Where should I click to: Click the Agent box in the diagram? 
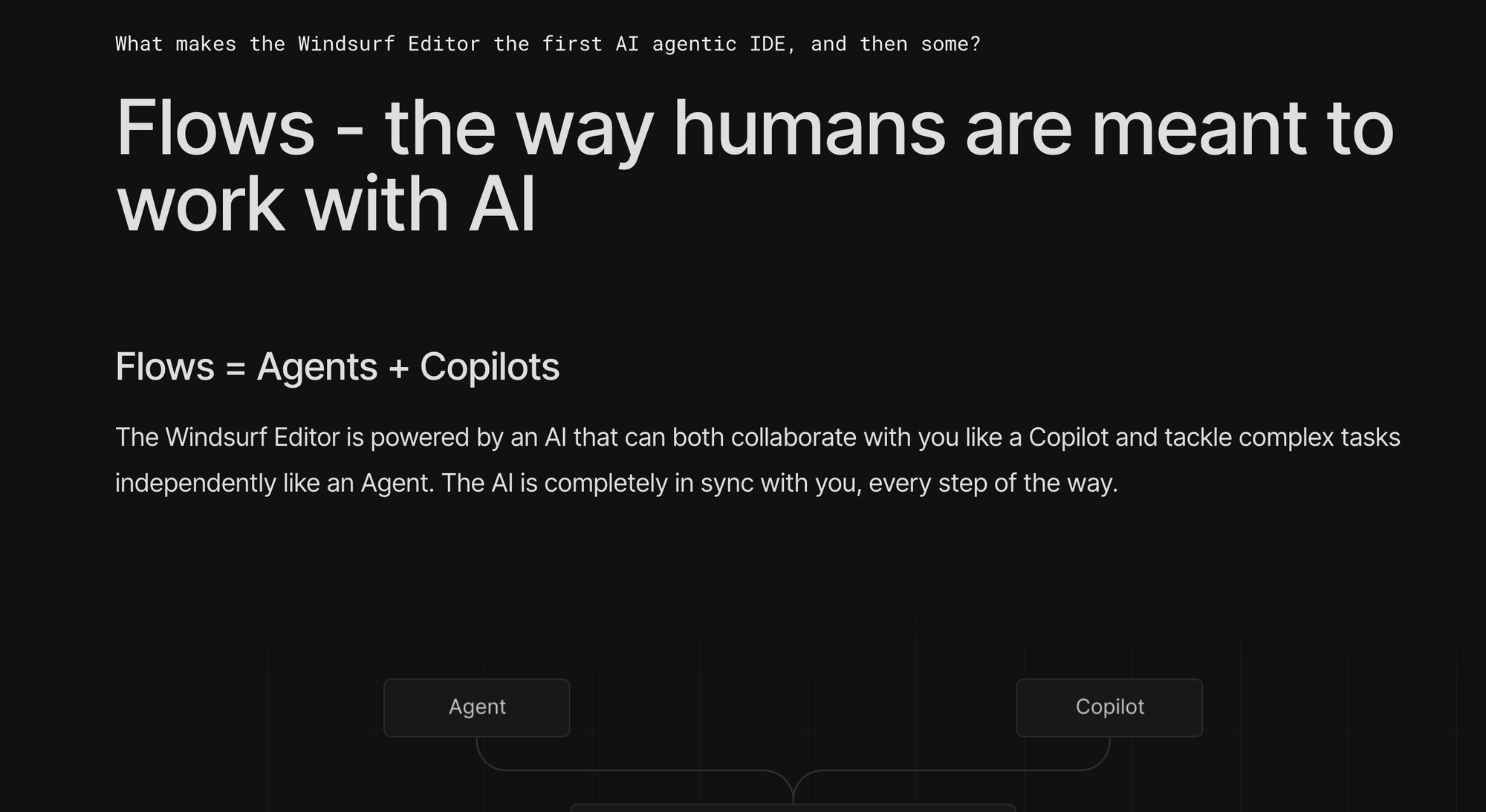coord(476,707)
